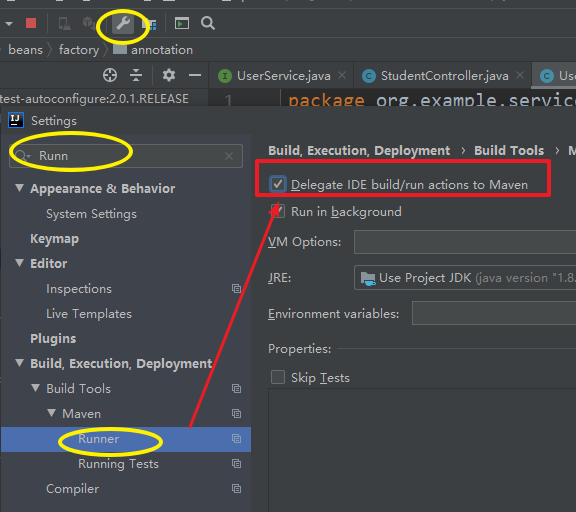Open Settings via the wrench icon
576x512 pixels.
point(123,24)
